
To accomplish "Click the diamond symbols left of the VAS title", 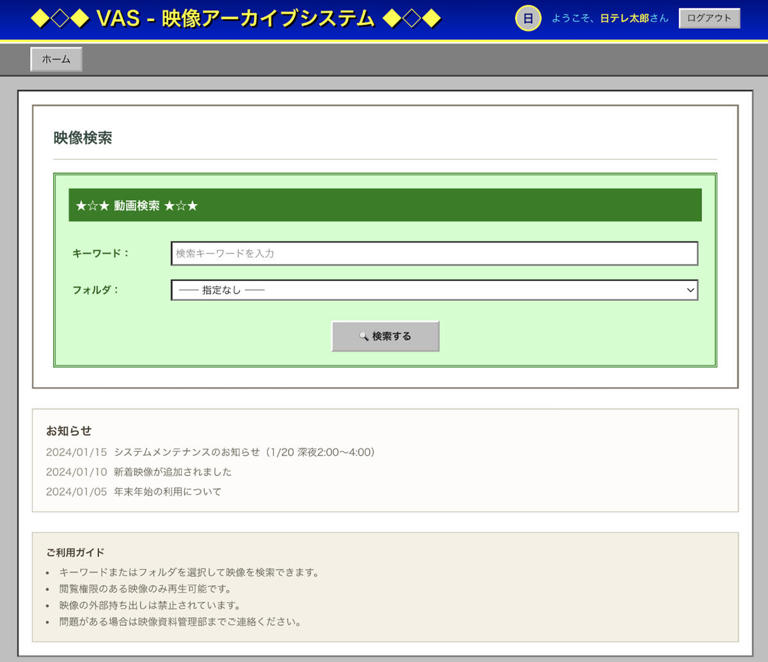I will (x=60, y=18).
